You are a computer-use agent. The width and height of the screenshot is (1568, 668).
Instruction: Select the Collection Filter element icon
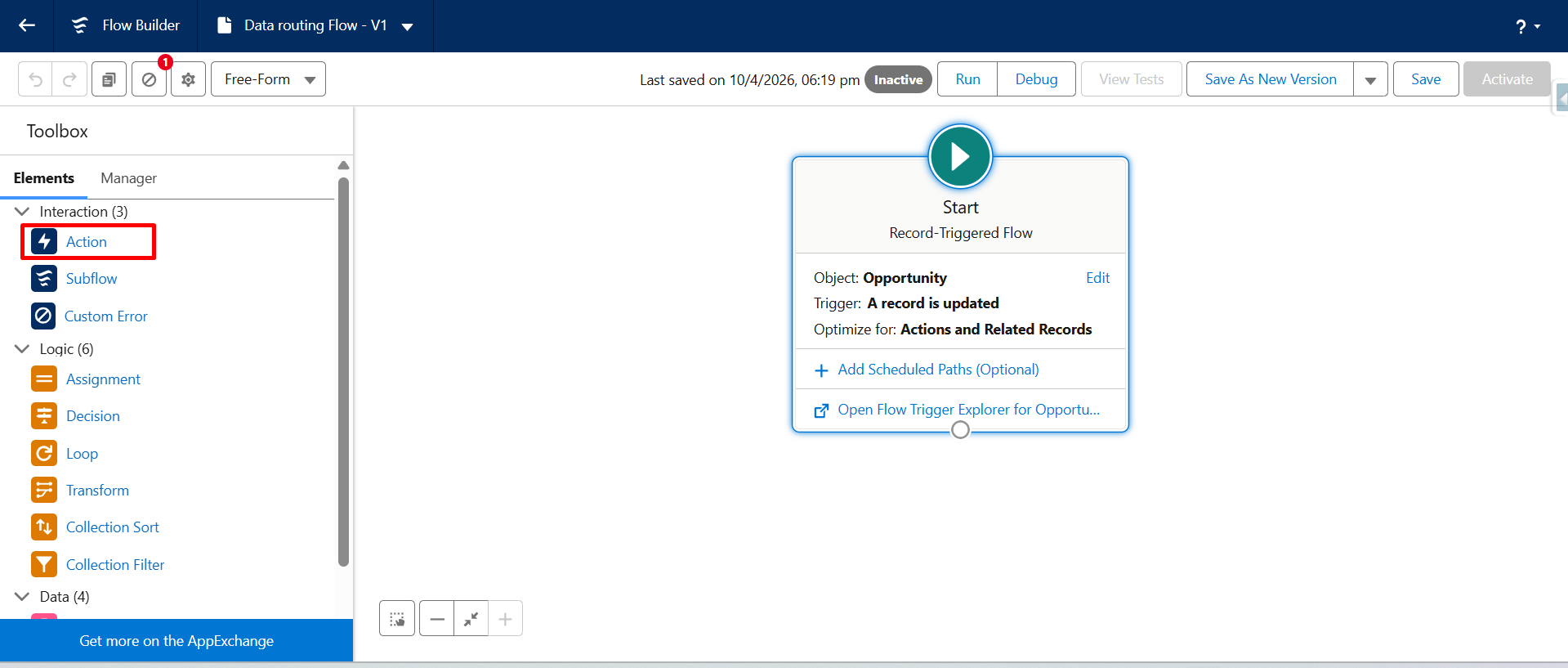44,564
